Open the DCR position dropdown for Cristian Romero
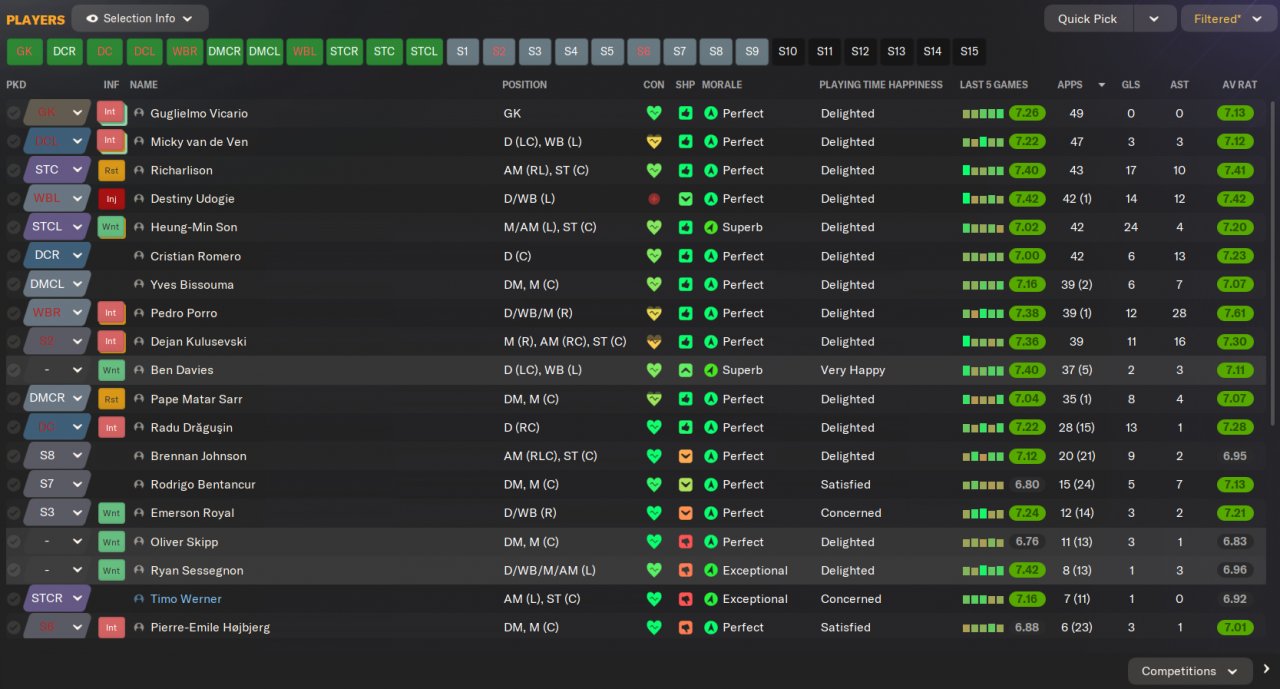The image size is (1280, 689). [58, 256]
